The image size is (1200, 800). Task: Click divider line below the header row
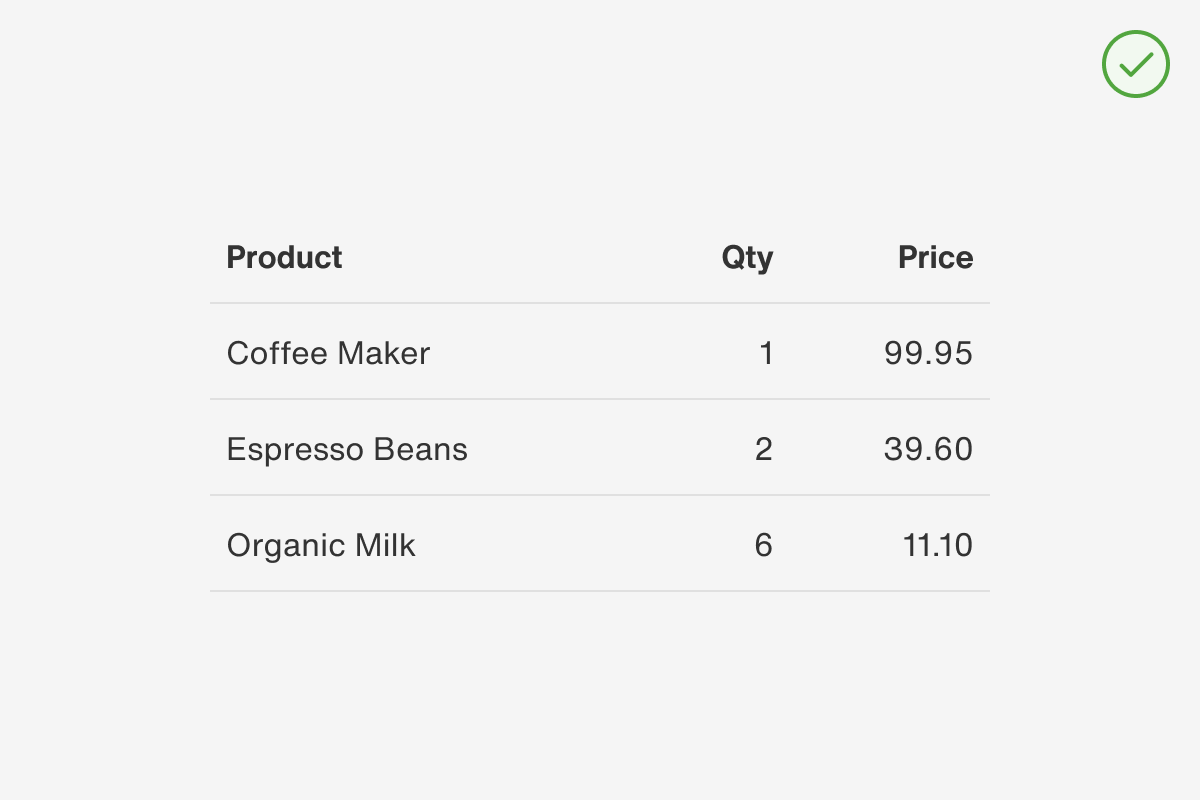coord(600,303)
